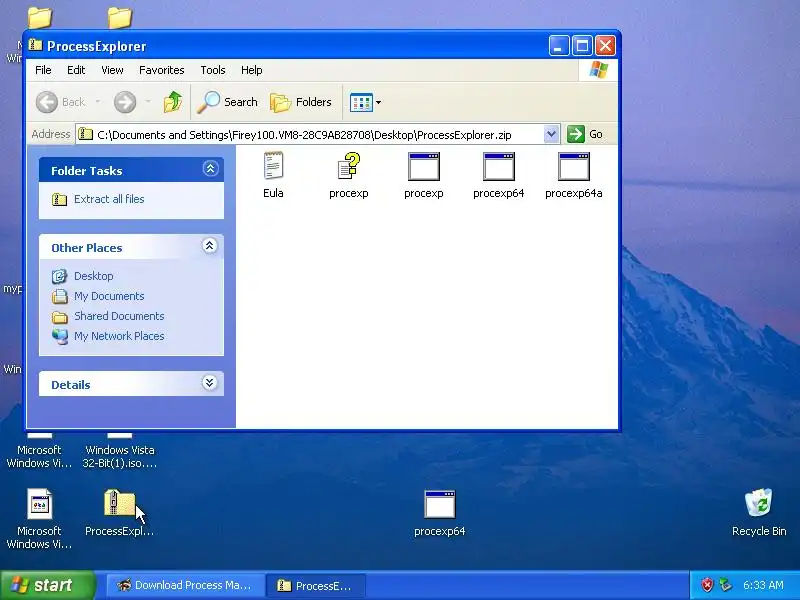
Task: Click the Forward arrow button
Action: coord(125,102)
